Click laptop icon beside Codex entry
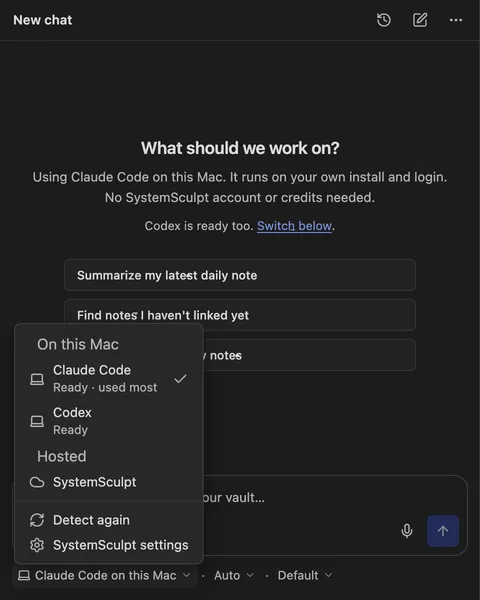The height and width of the screenshot is (600, 480). (x=37, y=421)
